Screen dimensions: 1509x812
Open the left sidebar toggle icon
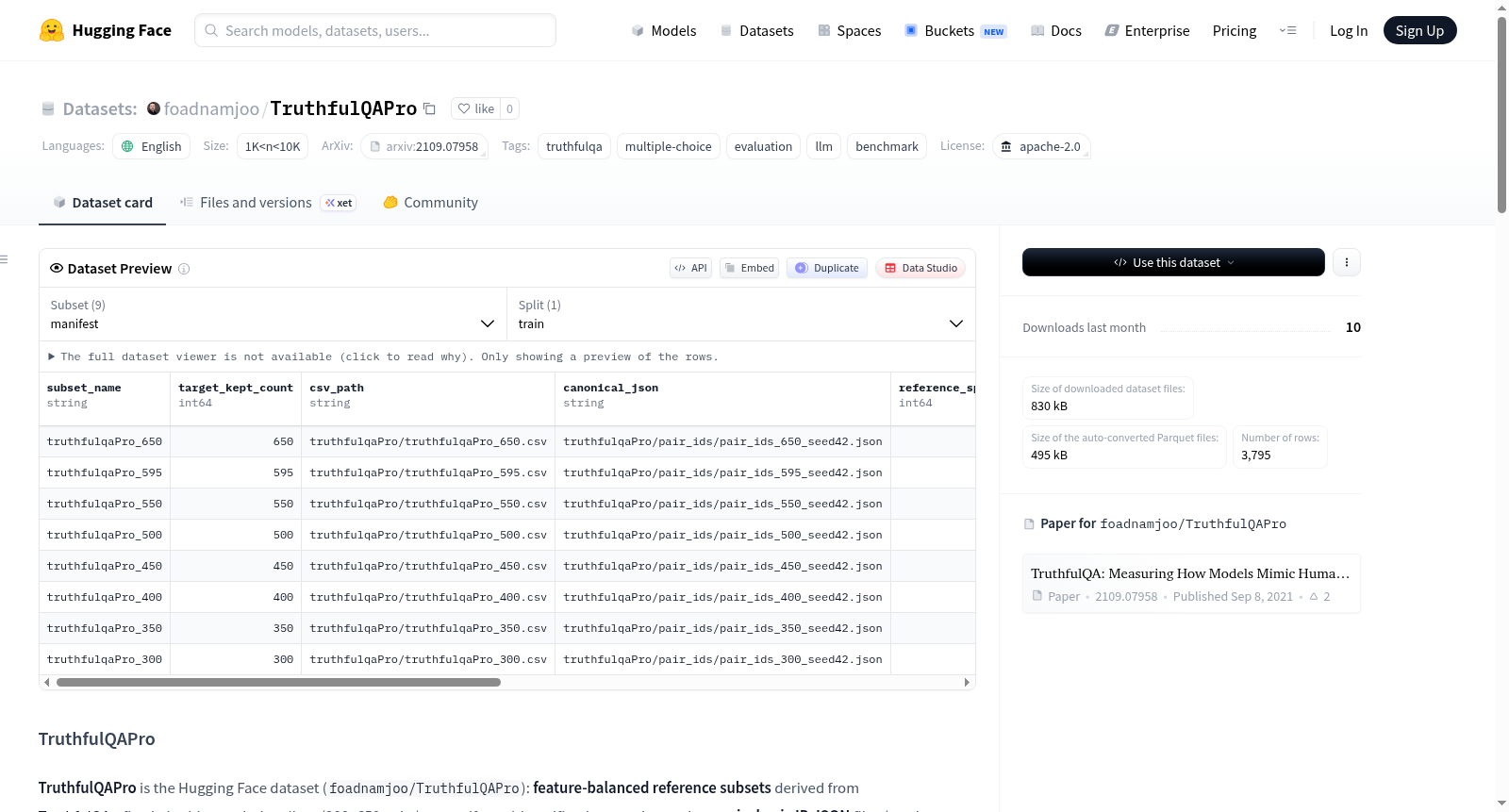pyautogui.click(x=5, y=259)
